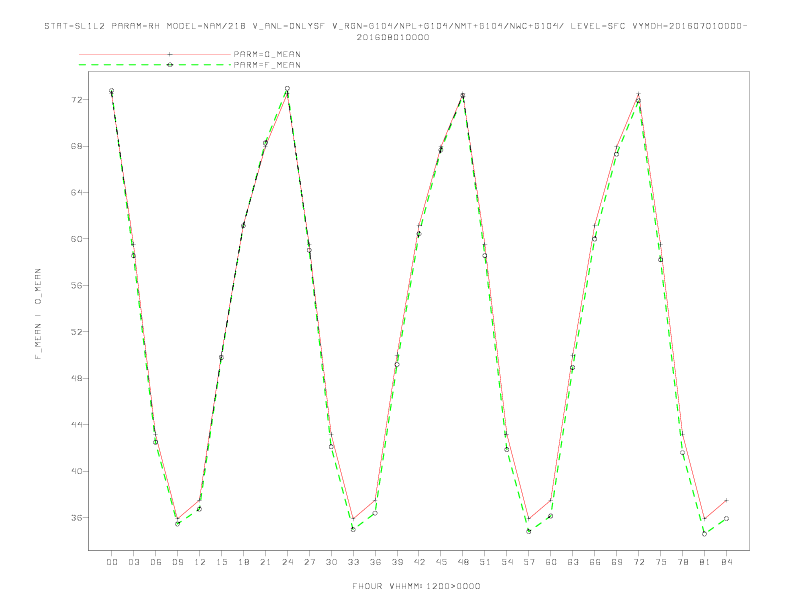Click x-axis tick label 33

coord(354,562)
